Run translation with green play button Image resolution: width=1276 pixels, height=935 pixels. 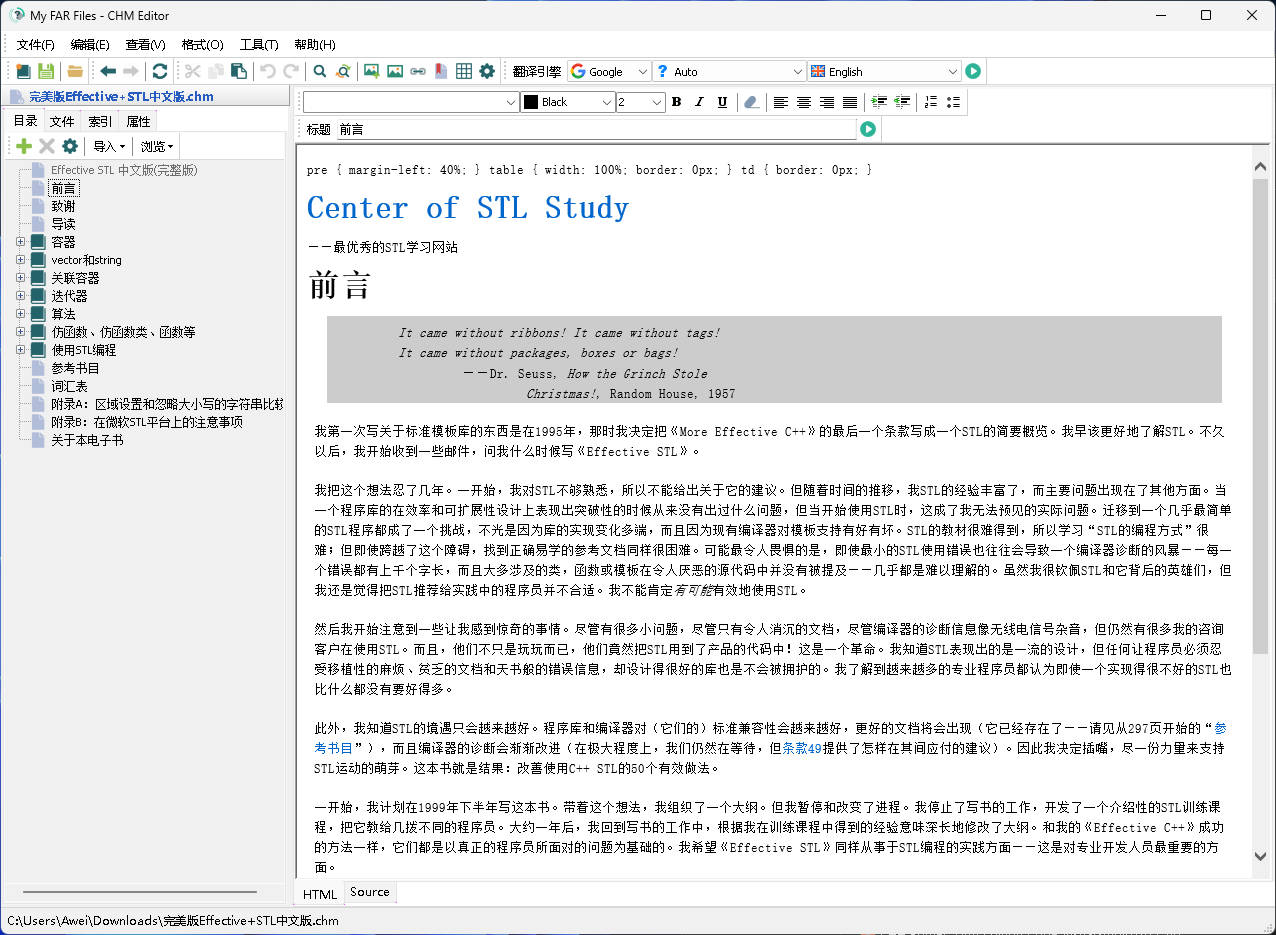pos(973,71)
